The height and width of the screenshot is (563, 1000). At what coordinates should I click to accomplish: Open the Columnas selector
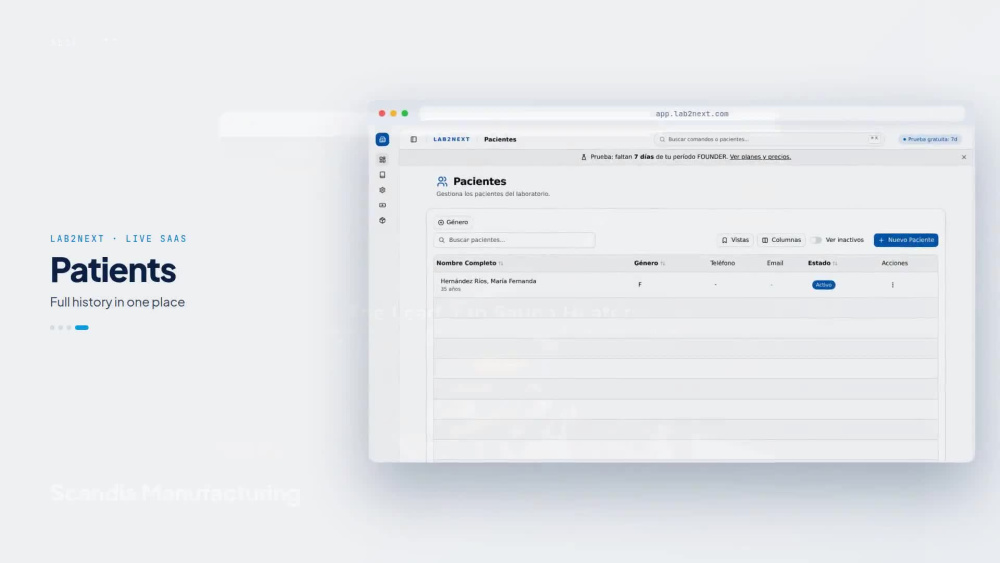click(781, 240)
